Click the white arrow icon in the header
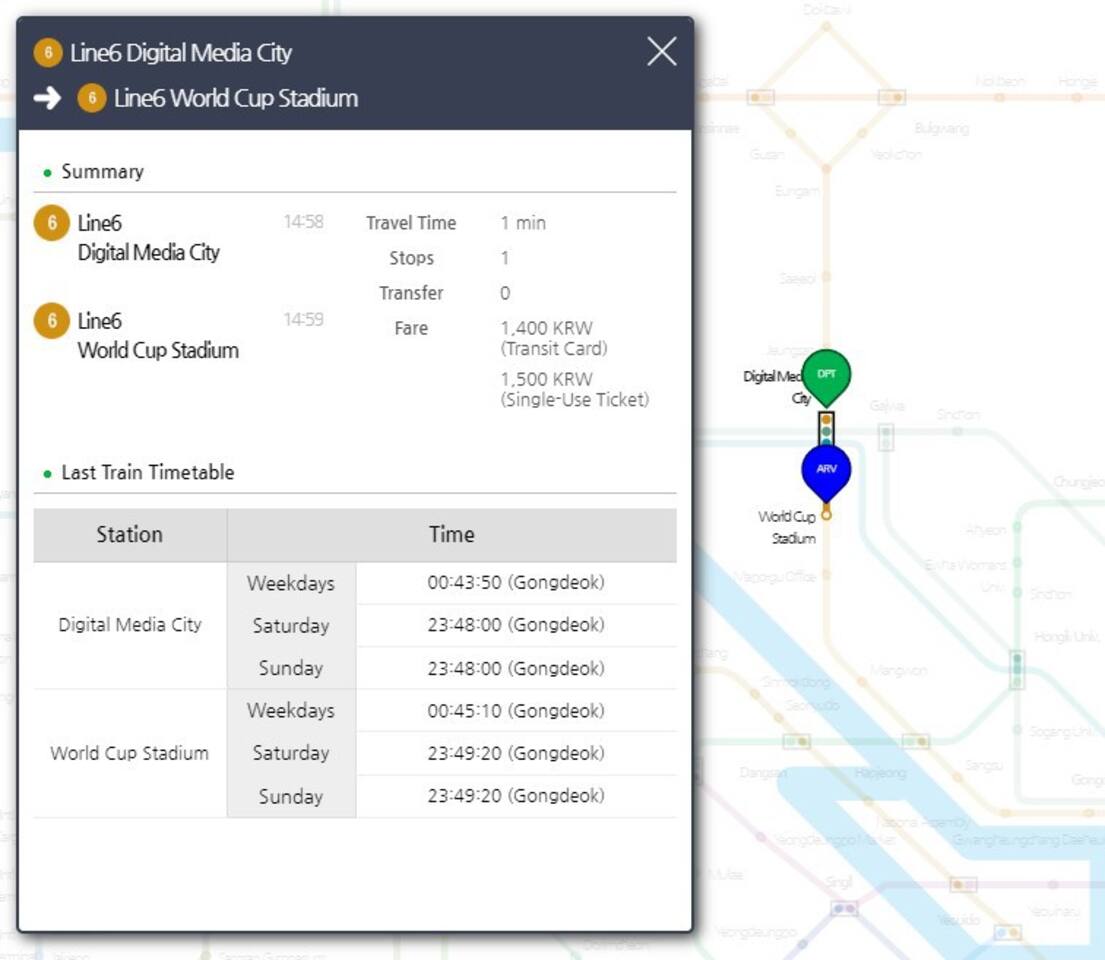This screenshot has height=960, width=1105. (x=47, y=98)
